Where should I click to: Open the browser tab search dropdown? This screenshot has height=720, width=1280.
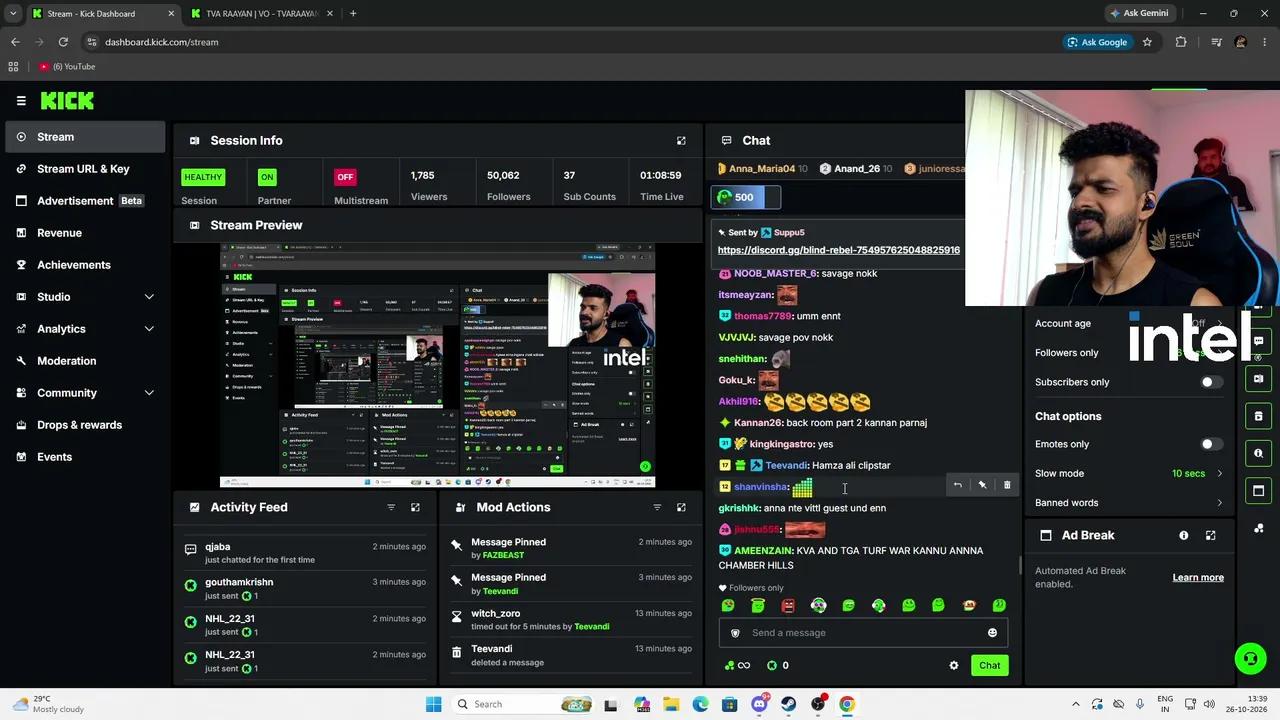[x=13, y=13]
